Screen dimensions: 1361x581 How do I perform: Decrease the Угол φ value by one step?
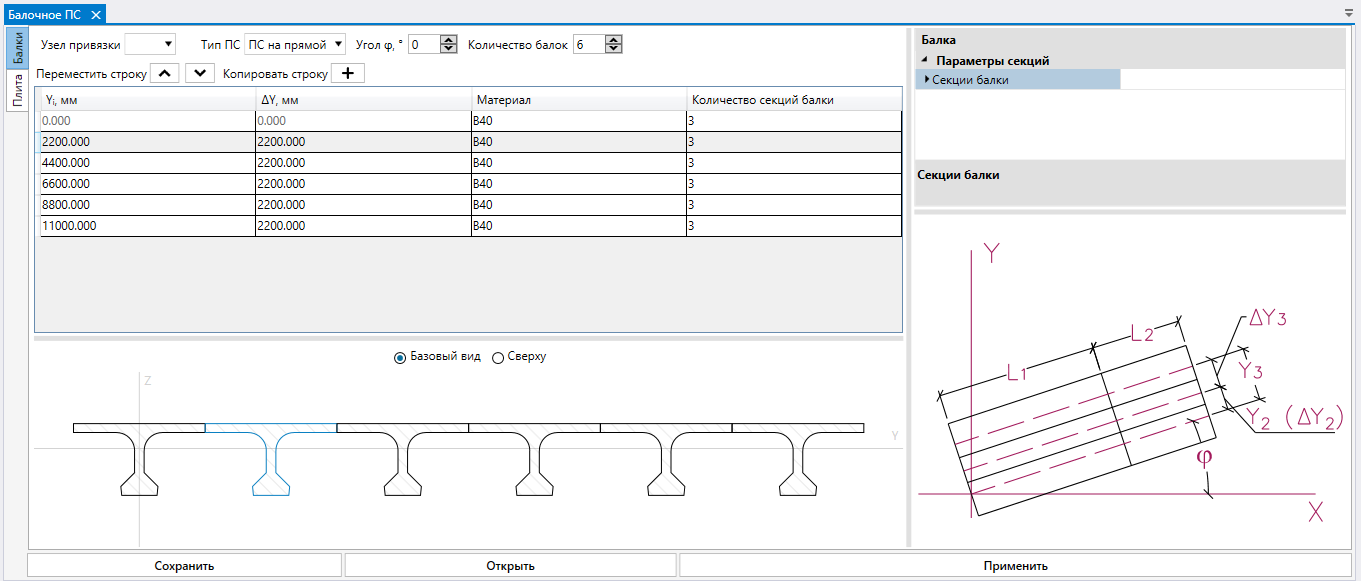pos(449,49)
